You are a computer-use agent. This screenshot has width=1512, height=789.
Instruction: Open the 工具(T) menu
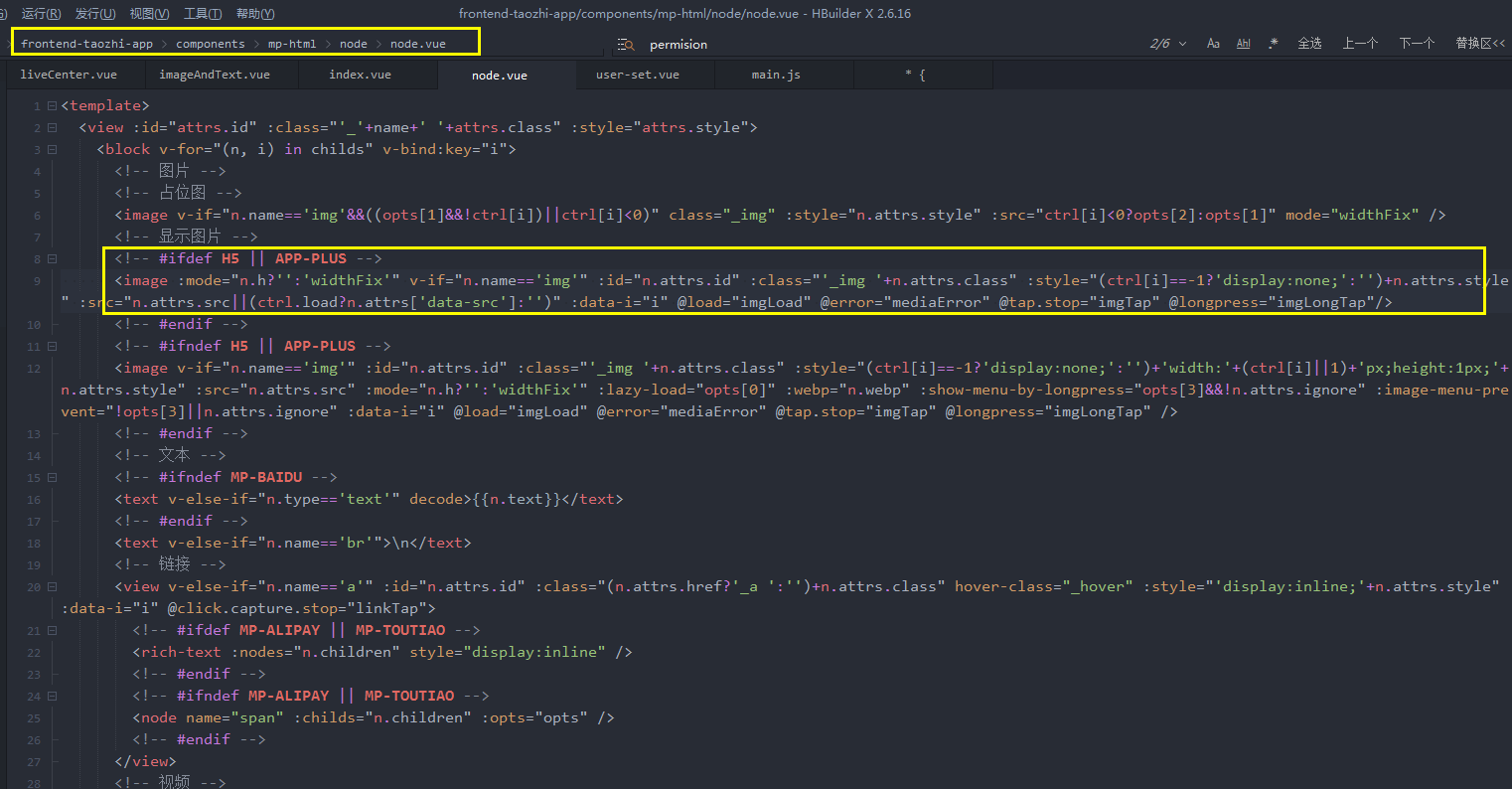tap(203, 14)
